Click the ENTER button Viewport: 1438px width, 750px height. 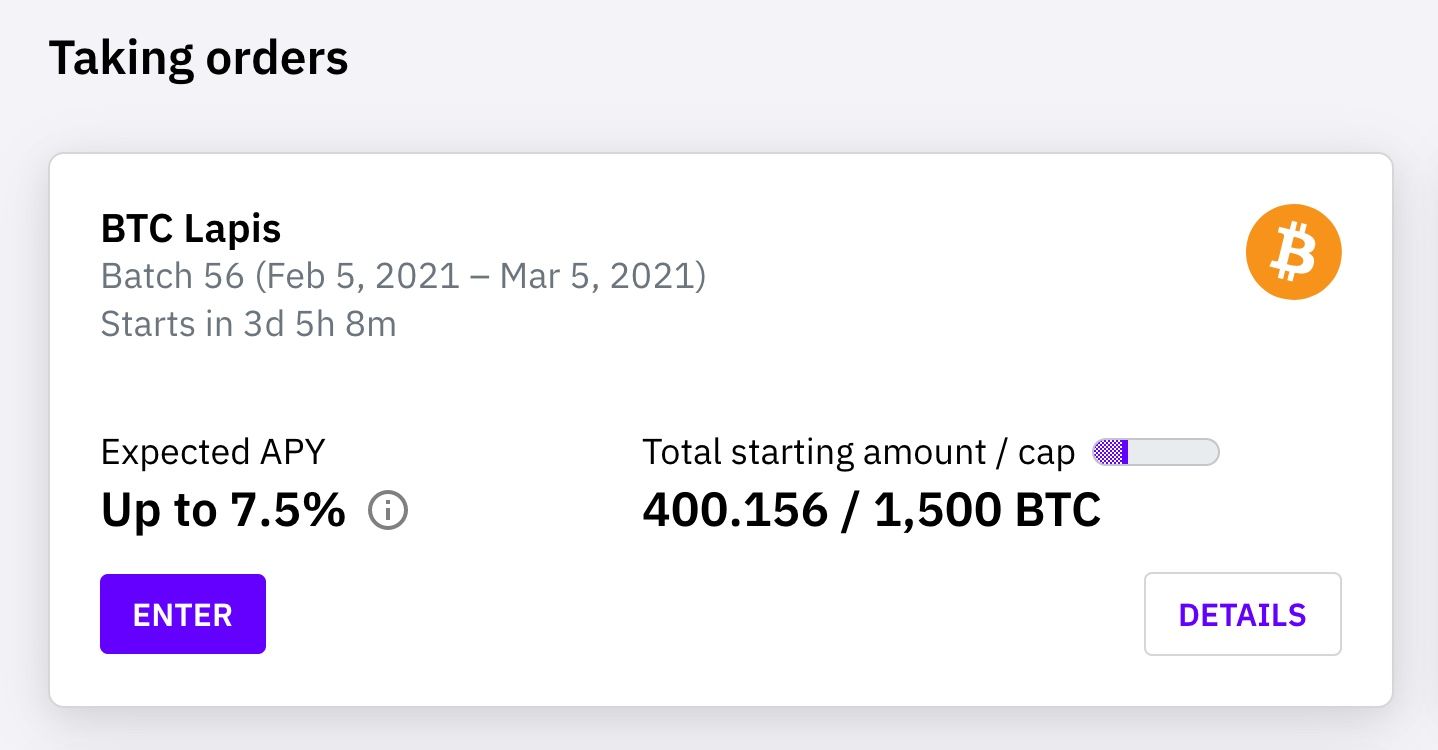point(183,614)
